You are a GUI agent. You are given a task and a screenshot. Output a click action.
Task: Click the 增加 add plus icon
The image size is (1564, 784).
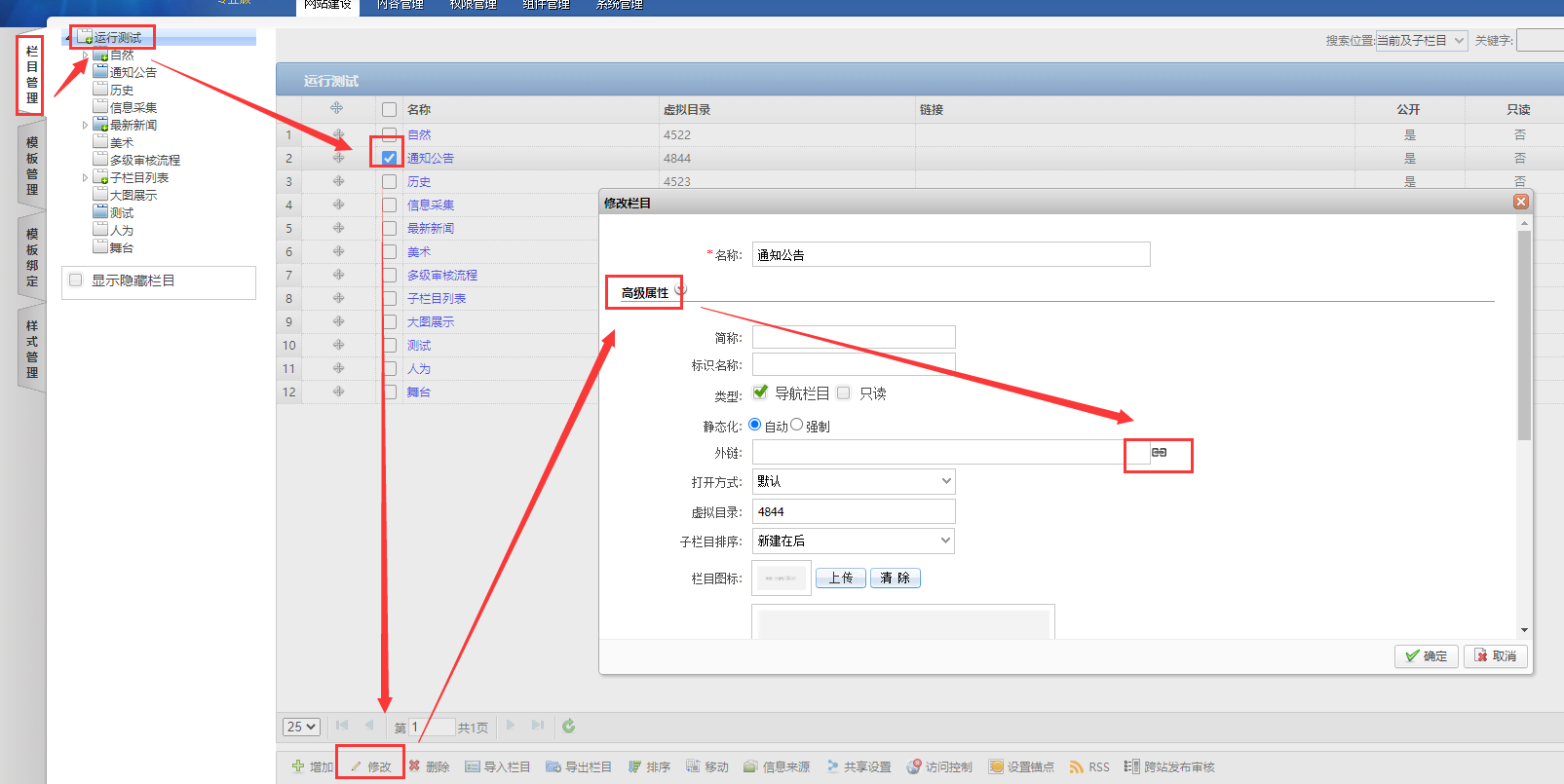click(x=298, y=766)
